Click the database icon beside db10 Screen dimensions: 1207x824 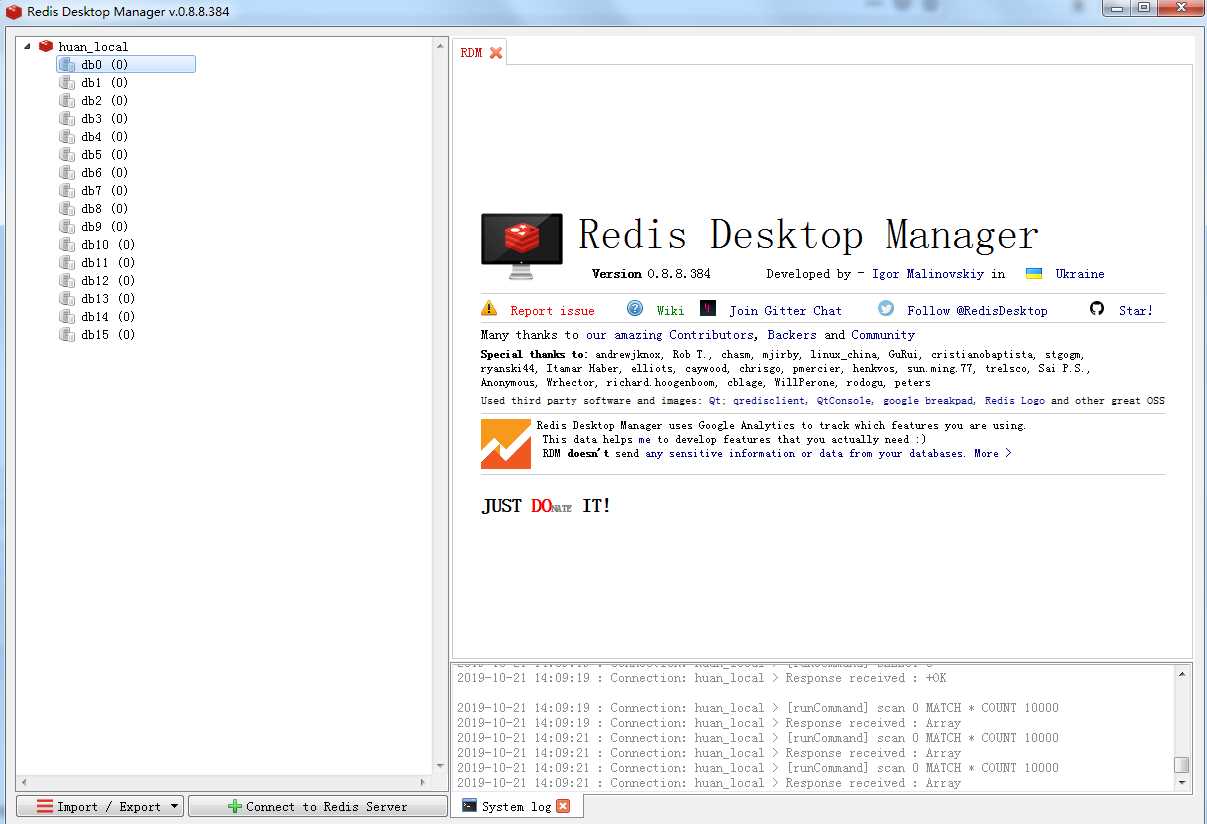pyautogui.click(x=67, y=244)
